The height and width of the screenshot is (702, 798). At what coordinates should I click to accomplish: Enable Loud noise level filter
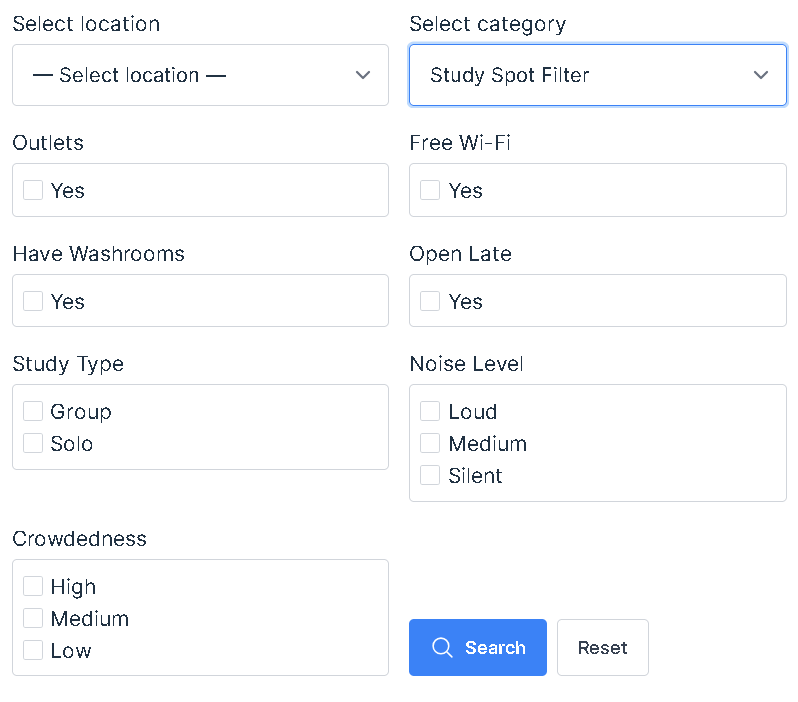(x=430, y=411)
